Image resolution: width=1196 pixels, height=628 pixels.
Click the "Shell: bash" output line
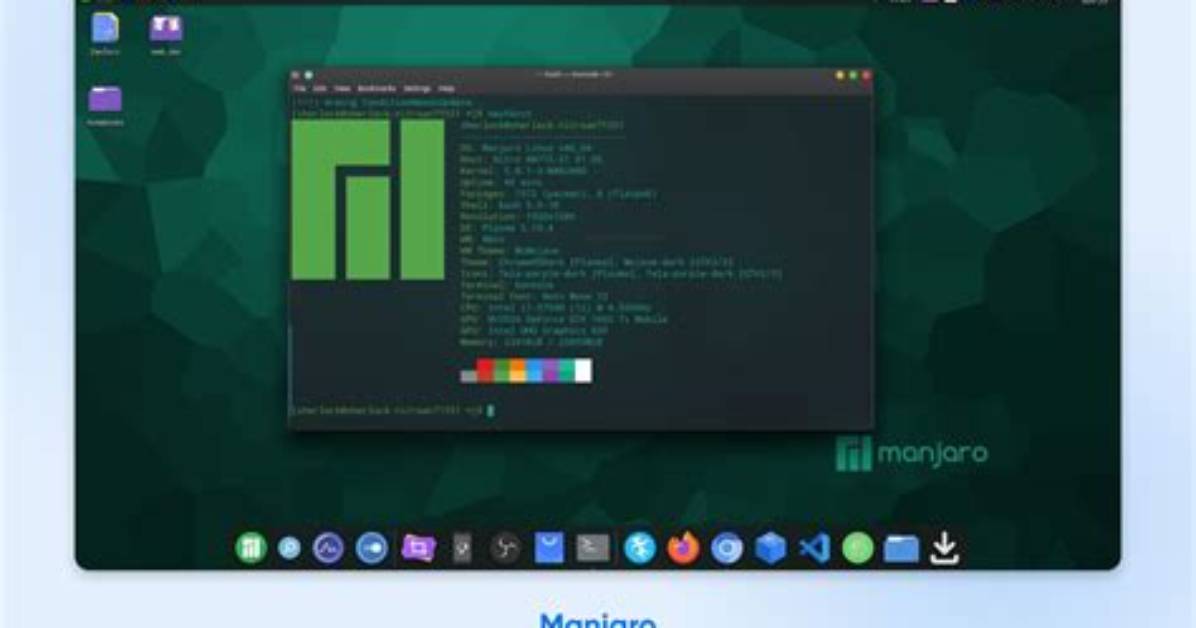510,205
